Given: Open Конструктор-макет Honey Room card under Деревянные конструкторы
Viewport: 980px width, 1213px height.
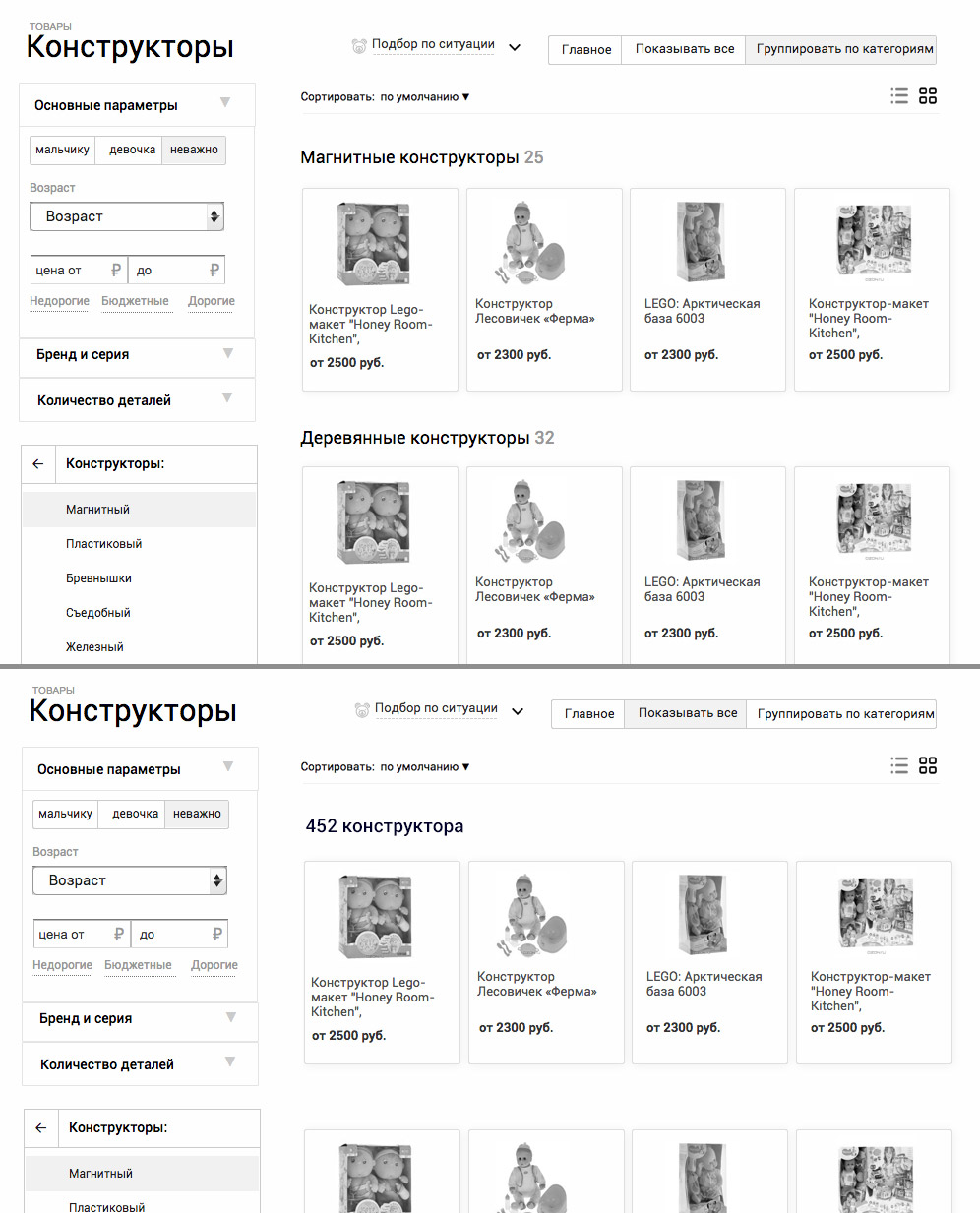Looking at the screenshot, I should 872,566.
